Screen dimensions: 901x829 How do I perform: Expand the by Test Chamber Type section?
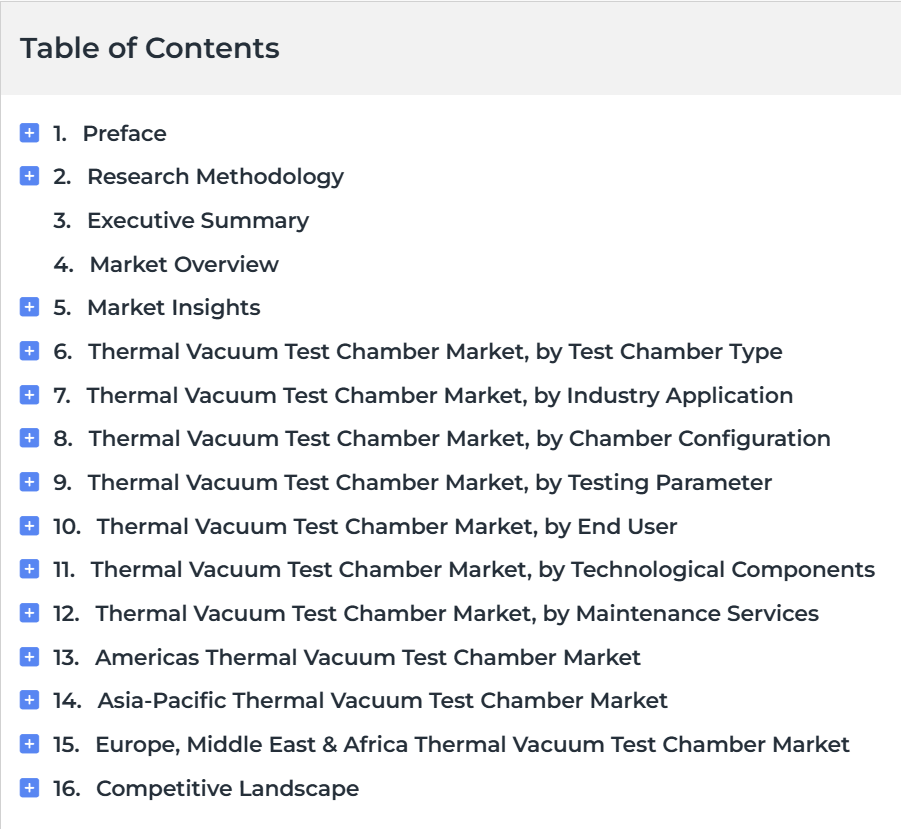click(x=29, y=351)
